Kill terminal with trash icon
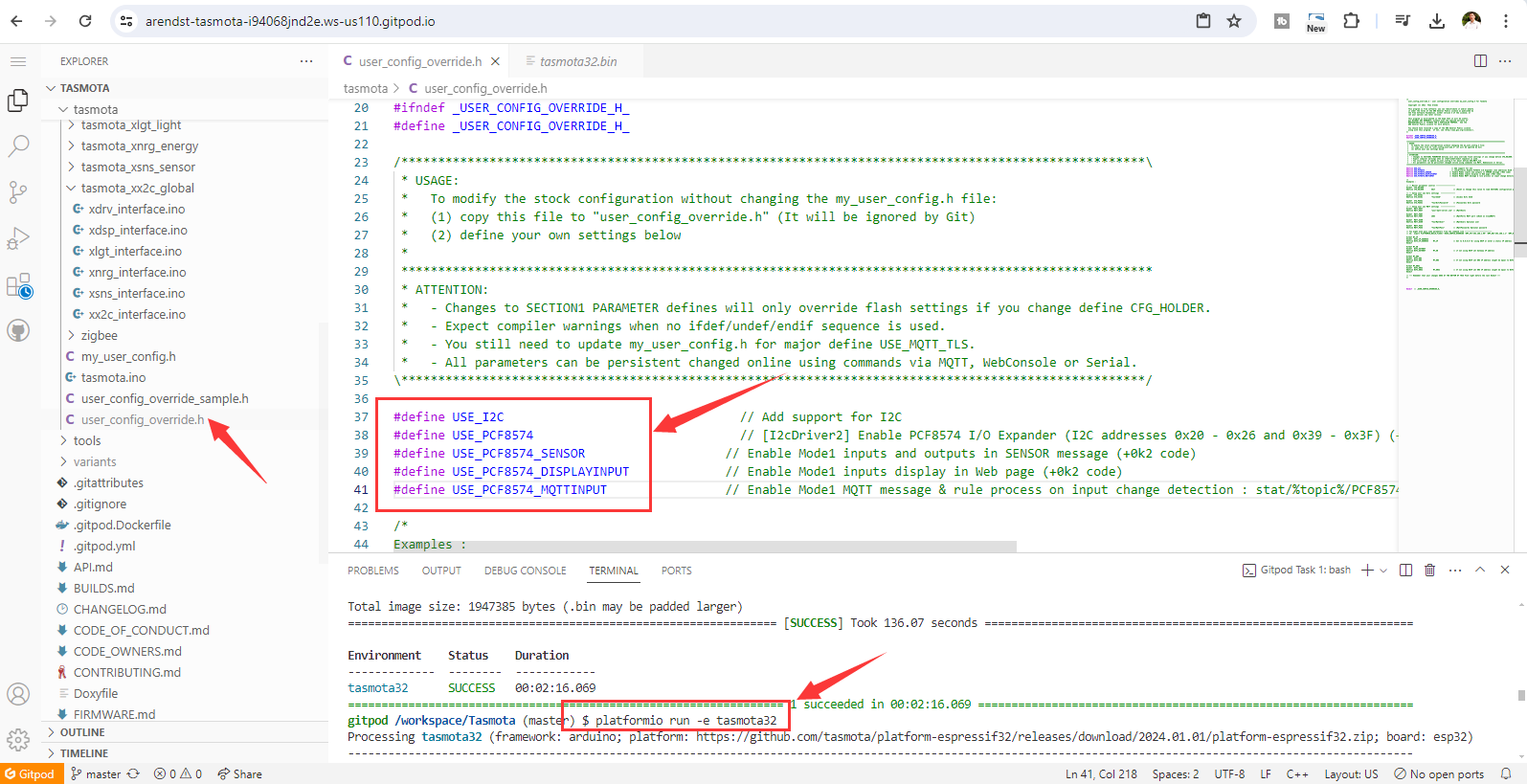The image size is (1527, 784). coord(1429,571)
